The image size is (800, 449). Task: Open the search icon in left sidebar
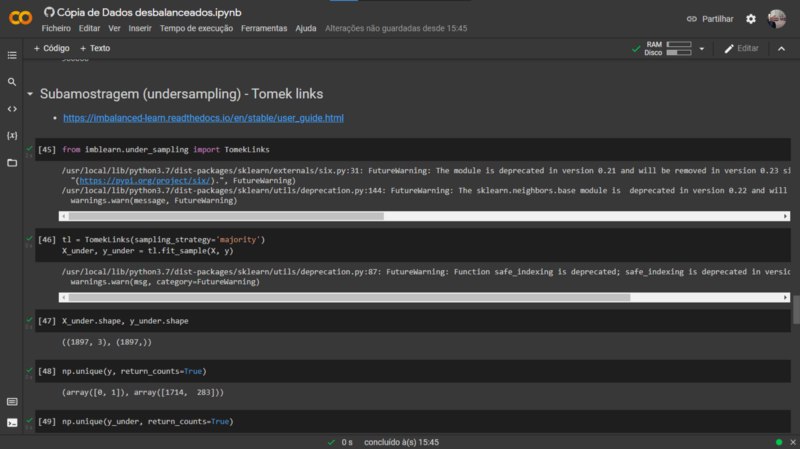tap(12, 82)
